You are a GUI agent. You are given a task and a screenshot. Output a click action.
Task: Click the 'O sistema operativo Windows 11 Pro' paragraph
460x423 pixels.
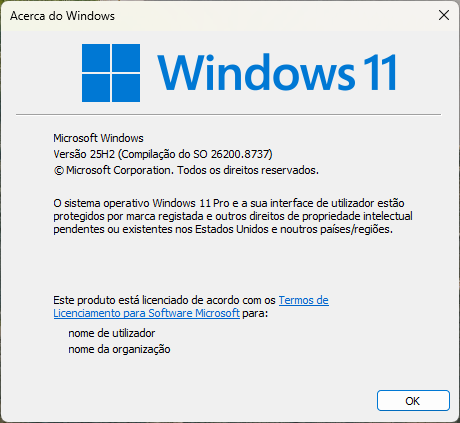233,216
